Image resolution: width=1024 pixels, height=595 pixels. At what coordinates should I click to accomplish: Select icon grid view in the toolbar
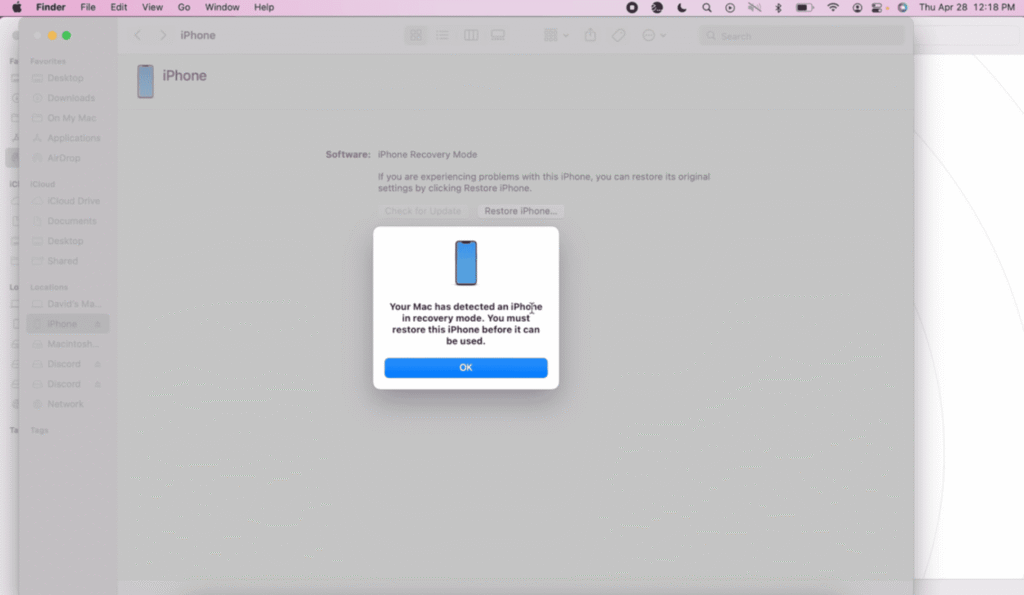click(x=415, y=35)
